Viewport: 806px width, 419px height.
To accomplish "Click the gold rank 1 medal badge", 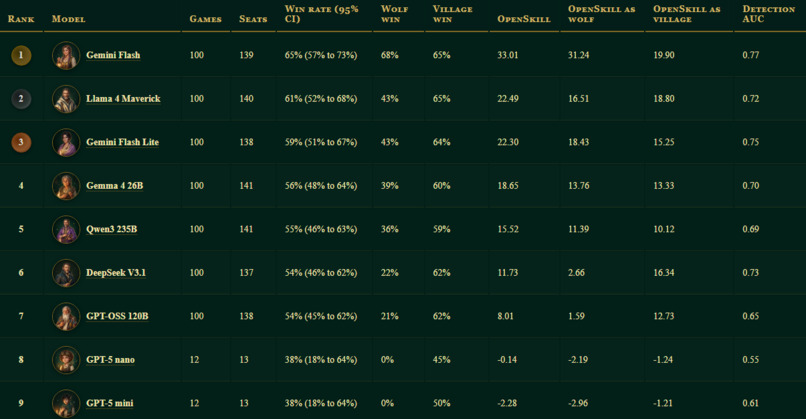I will 21,55.
